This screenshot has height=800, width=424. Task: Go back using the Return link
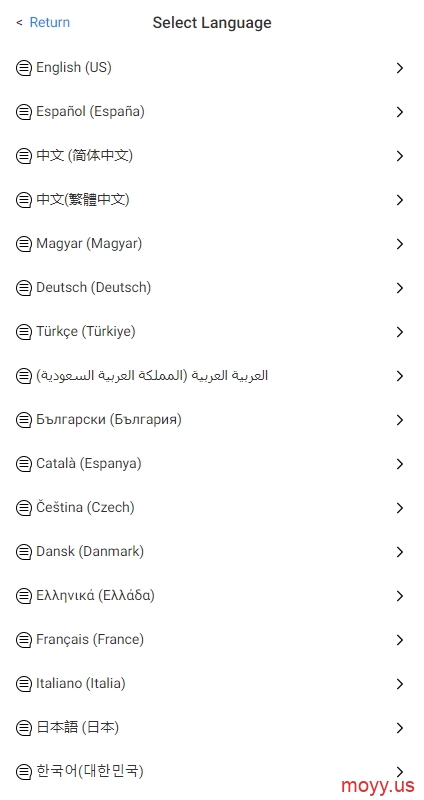49,22
